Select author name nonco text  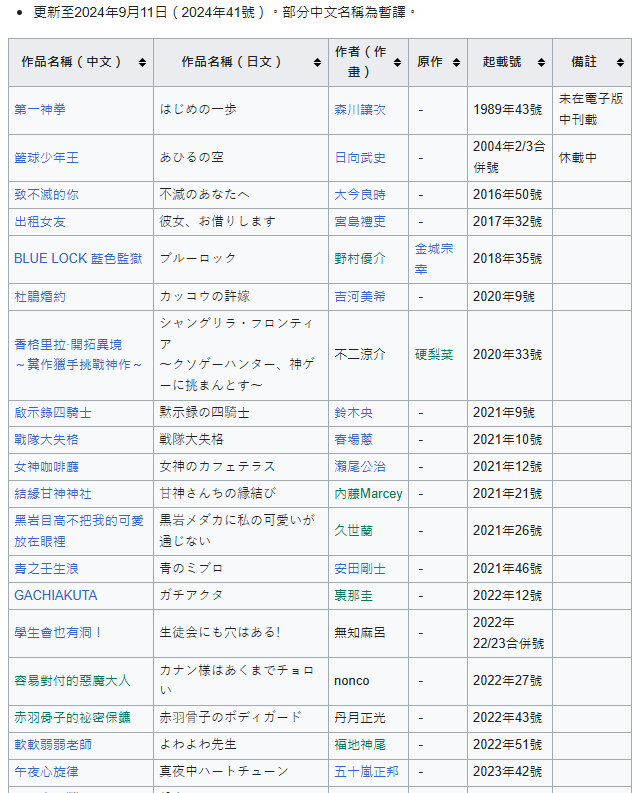tap(352, 681)
